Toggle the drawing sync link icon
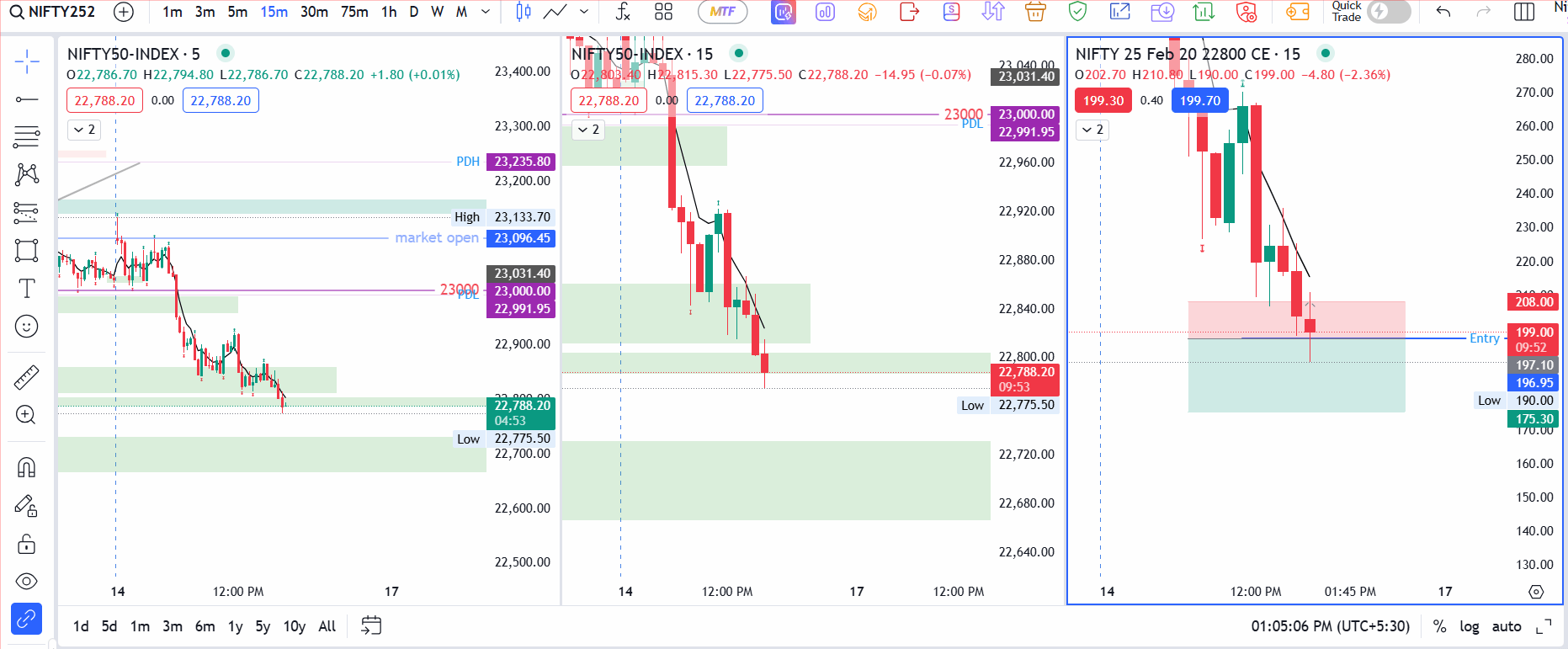The image size is (1568, 649). (27, 620)
